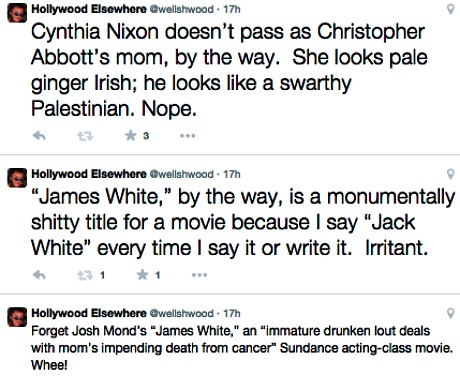Screen dimensions: 460x376
Task: Click location pin on Josh Mond tweet
Action: 450,313
